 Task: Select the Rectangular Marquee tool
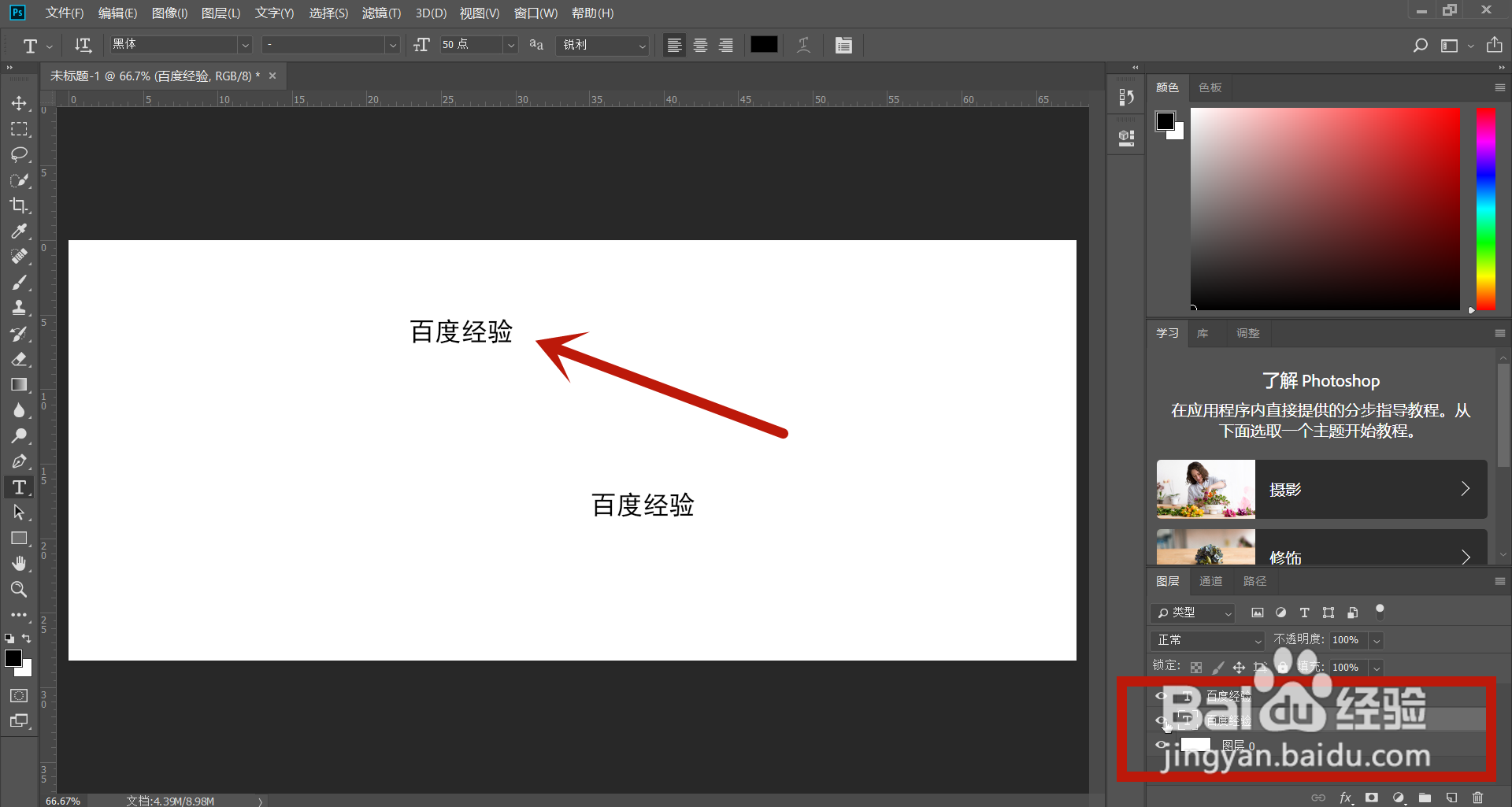(19, 129)
